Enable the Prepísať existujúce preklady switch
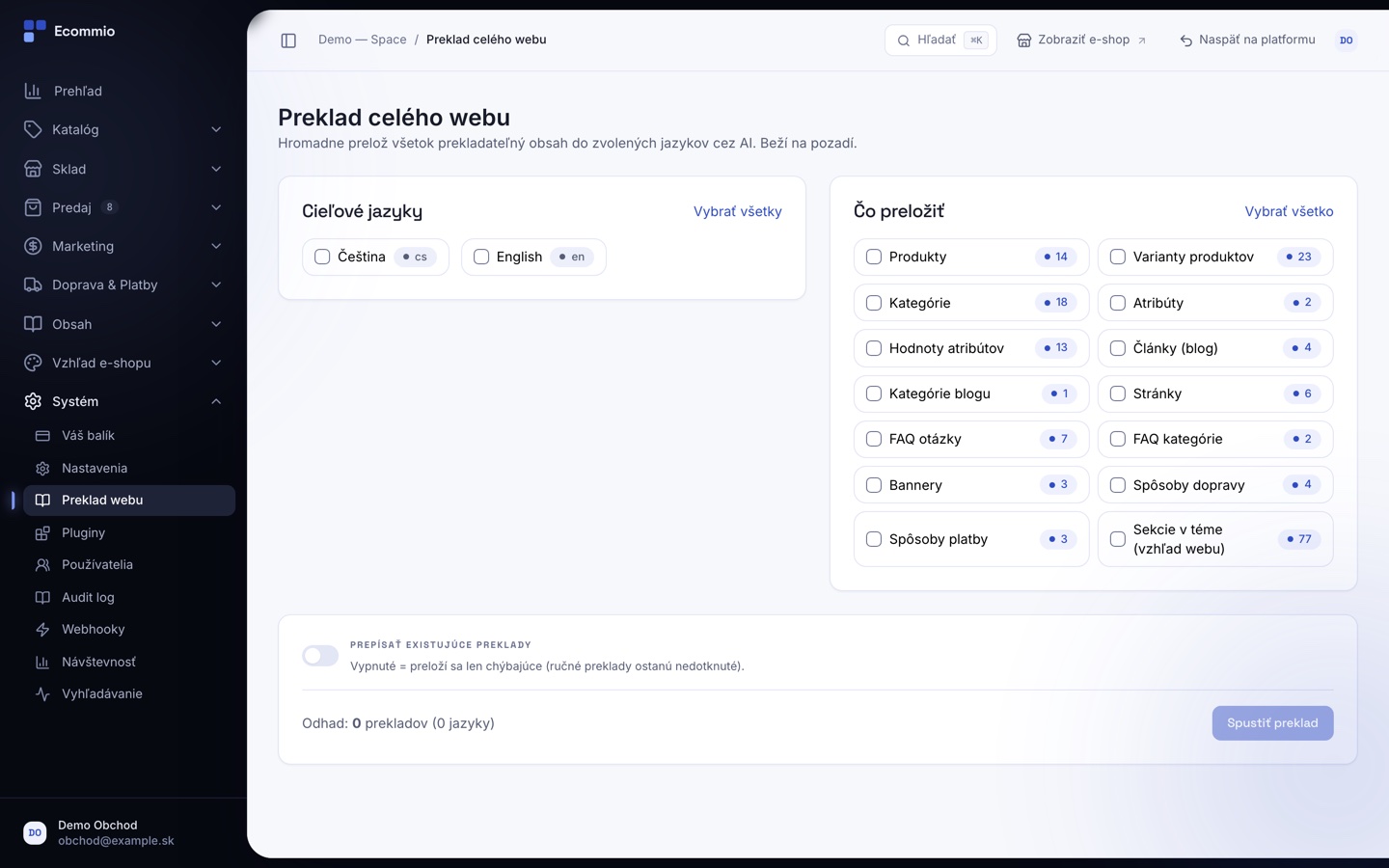The width and height of the screenshot is (1389, 868). click(x=320, y=656)
